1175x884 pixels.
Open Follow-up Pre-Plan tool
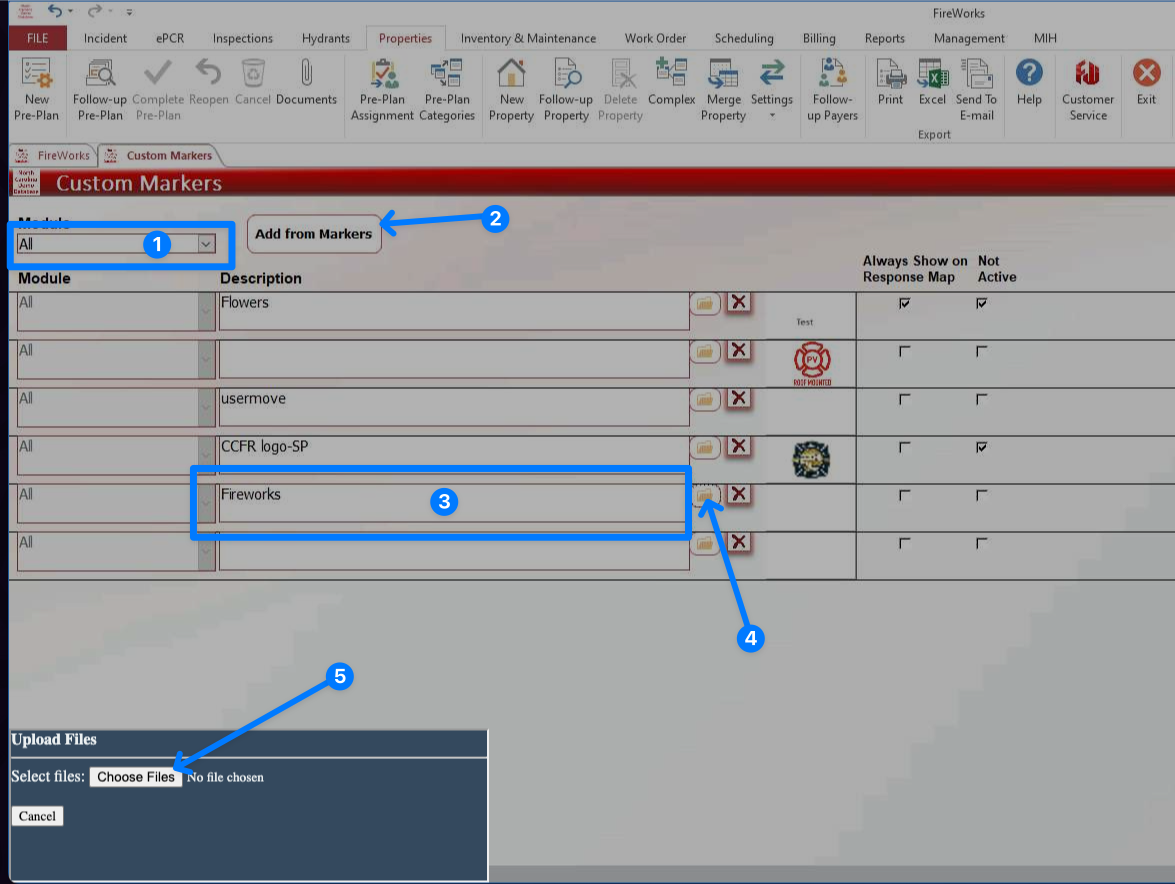click(100, 89)
